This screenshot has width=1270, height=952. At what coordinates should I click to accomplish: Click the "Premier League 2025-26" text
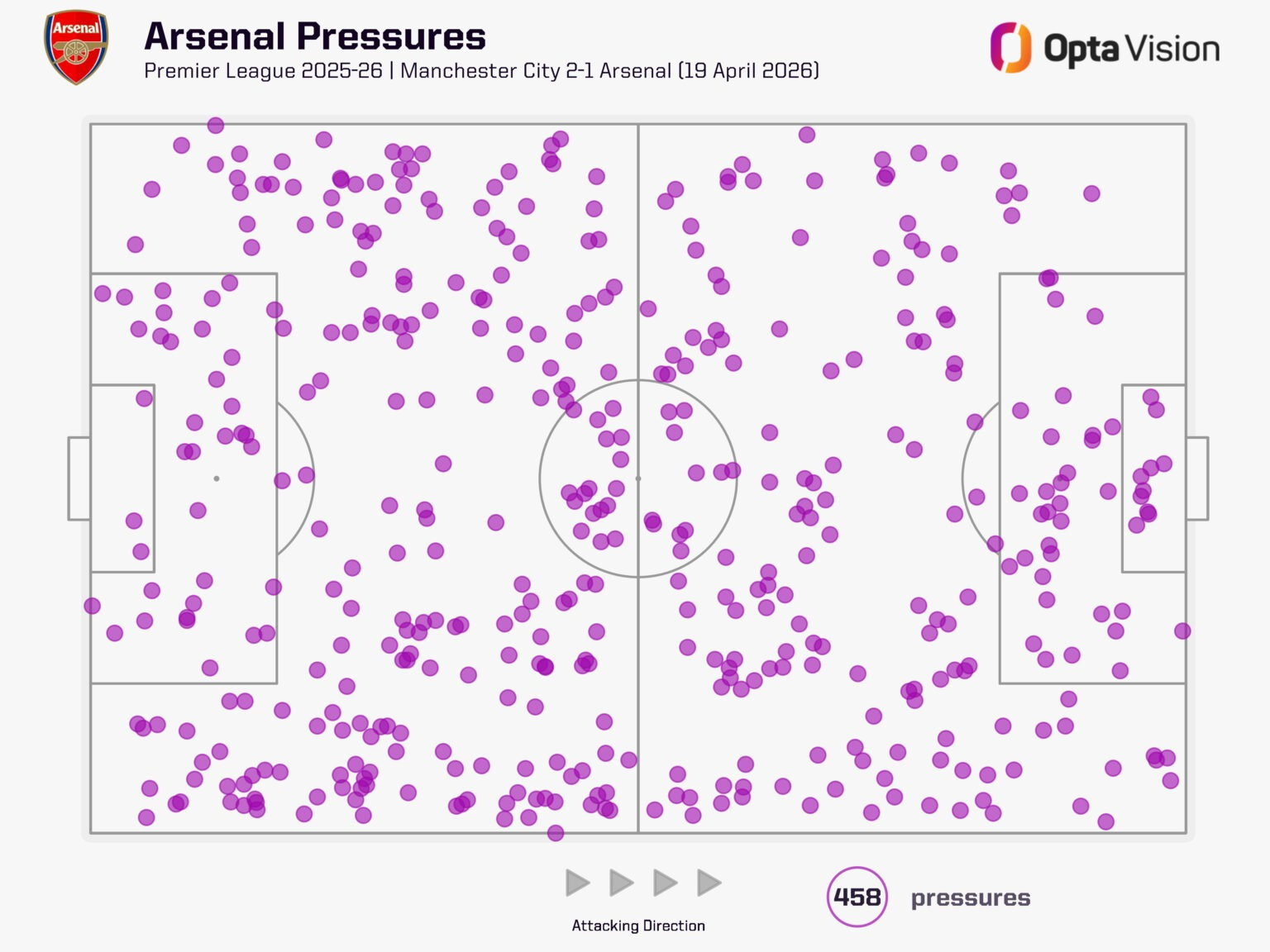(263, 71)
